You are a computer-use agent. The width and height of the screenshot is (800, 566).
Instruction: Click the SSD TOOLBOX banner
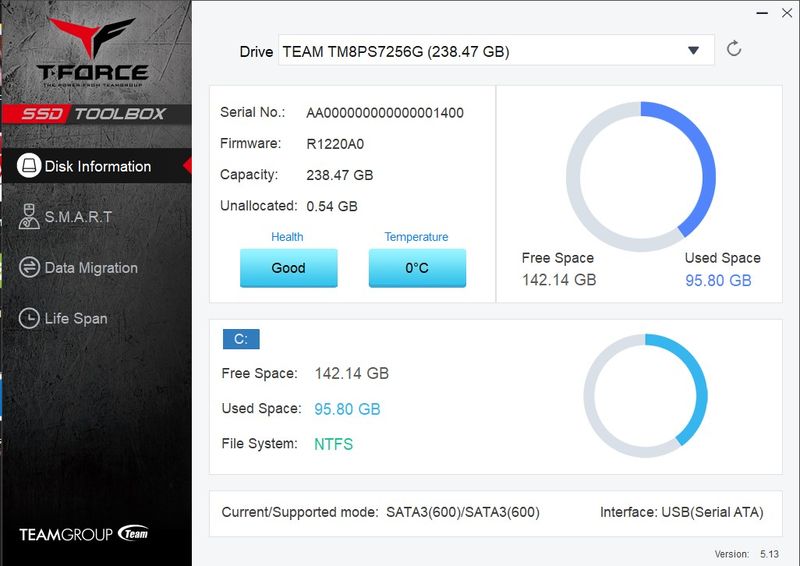[x=96, y=113]
